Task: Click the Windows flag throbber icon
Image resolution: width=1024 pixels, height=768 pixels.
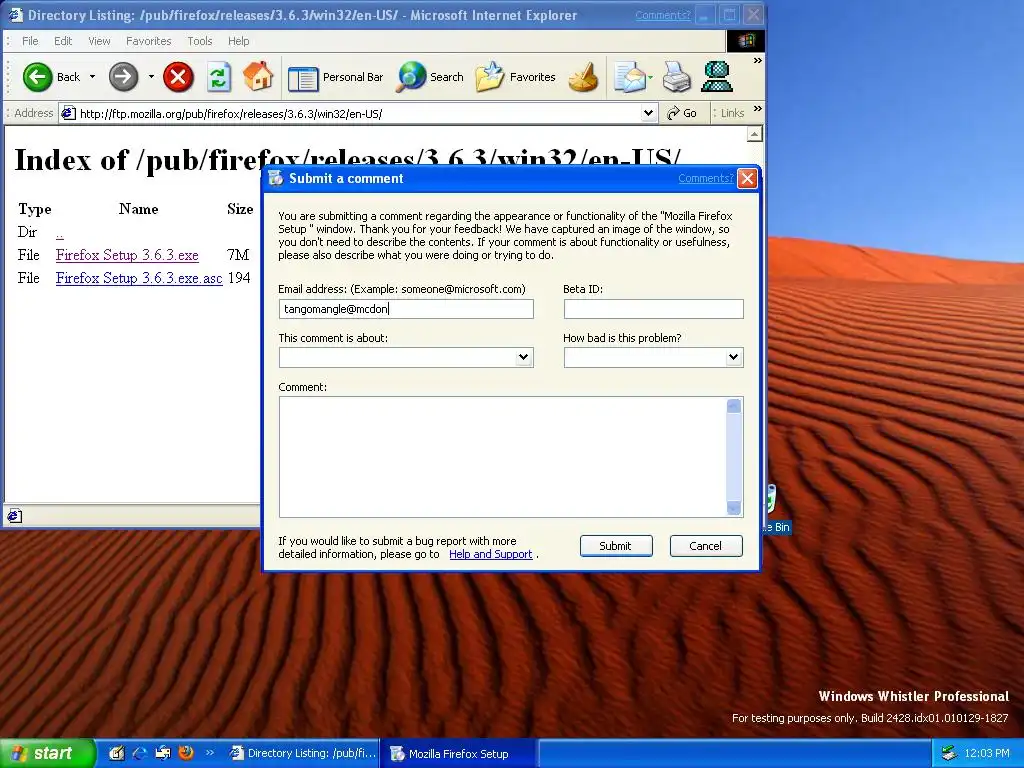Action: click(745, 41)
